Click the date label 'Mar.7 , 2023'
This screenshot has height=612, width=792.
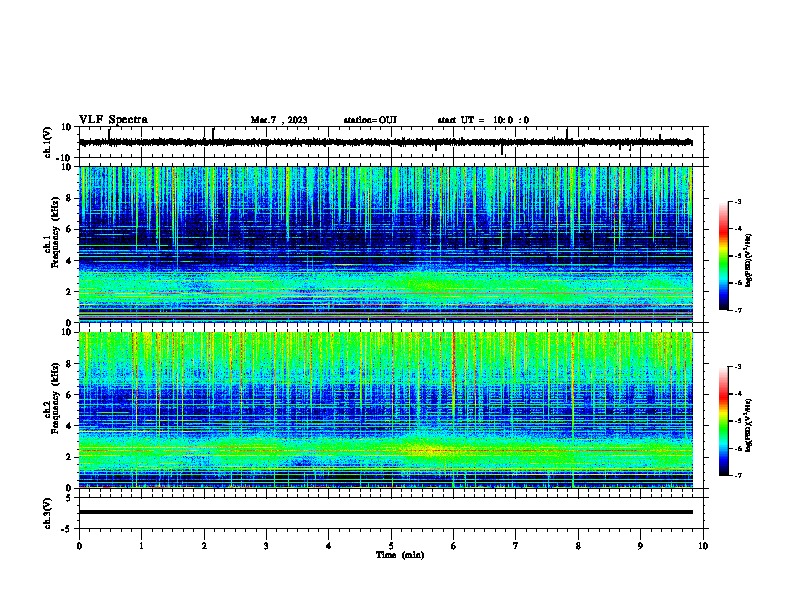[x=279, y=120]
